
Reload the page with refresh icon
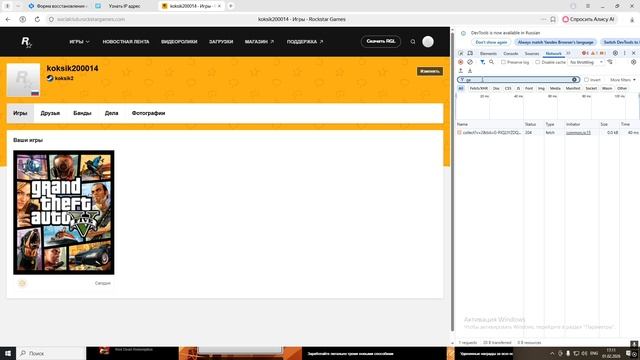click(x=37, y=19)
